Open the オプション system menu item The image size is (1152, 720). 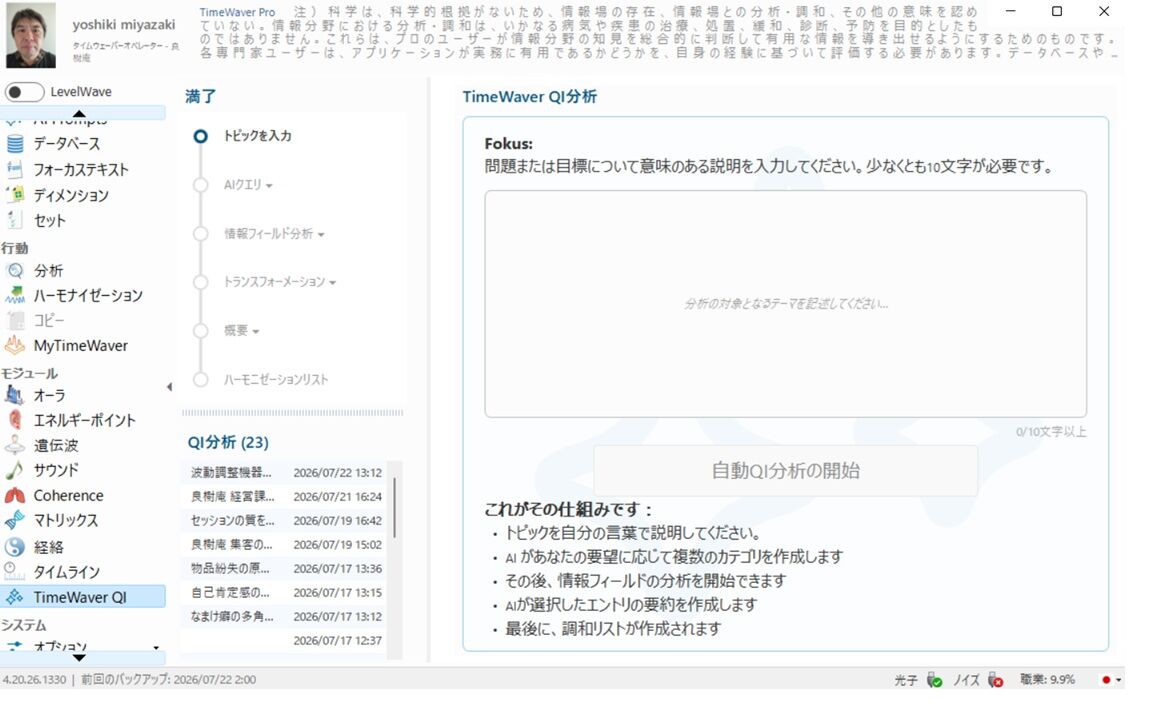(60, 647)
